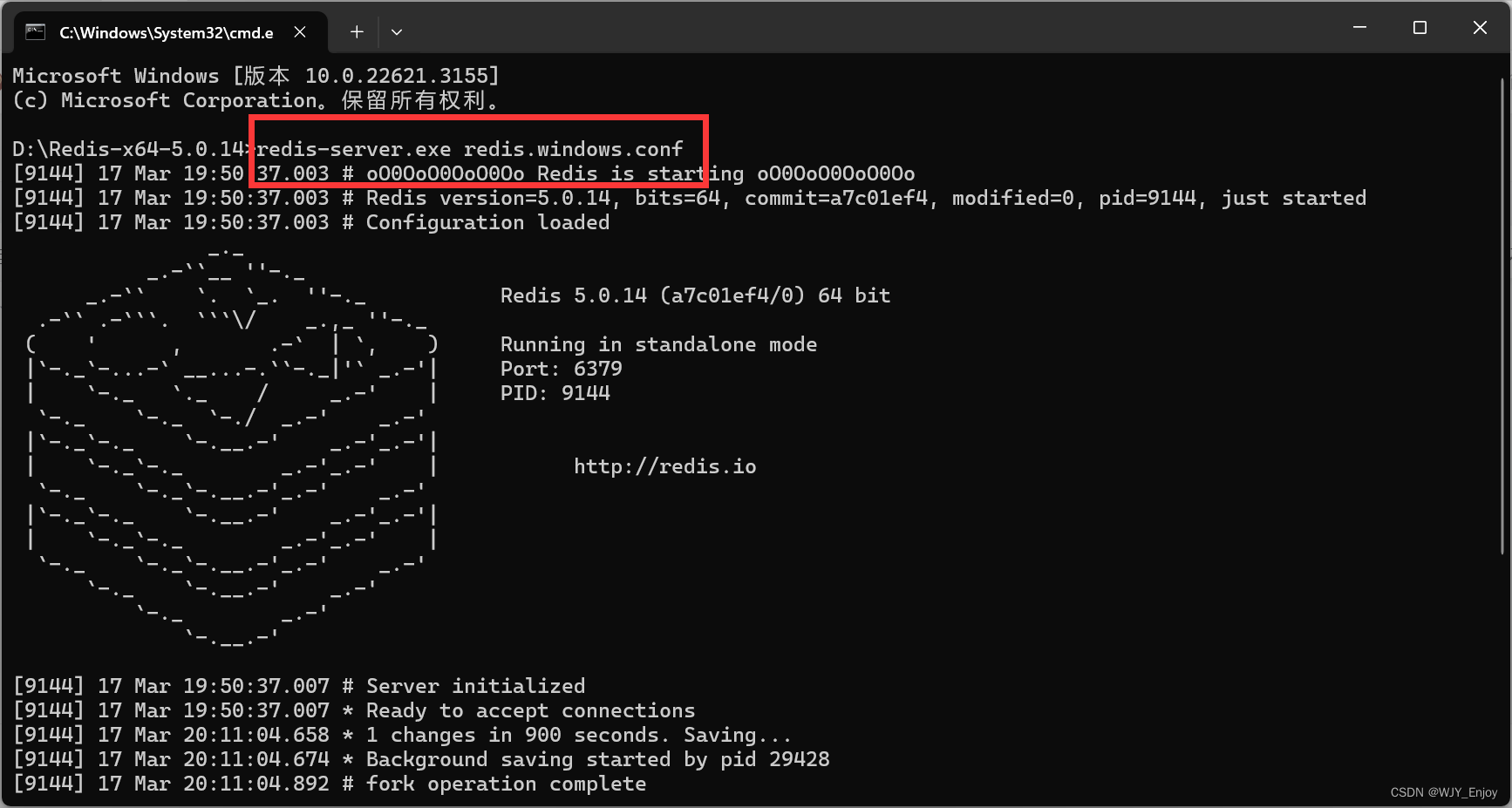
Task: Click the Running in standalone mode text
Action: tap(658, 344)
